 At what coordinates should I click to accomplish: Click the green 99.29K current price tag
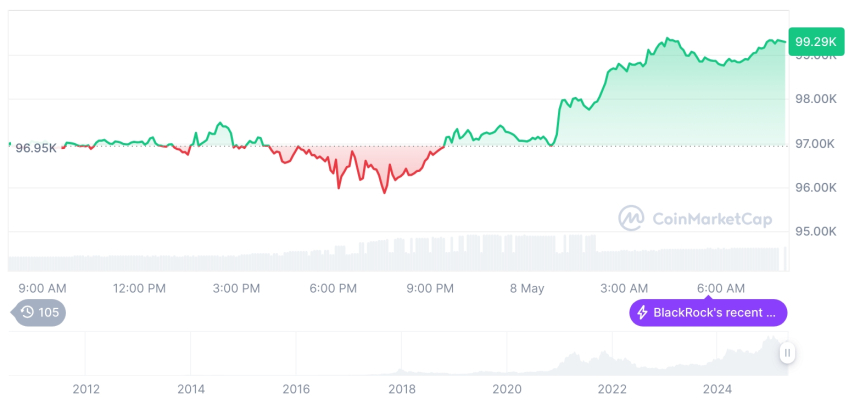tap(813, 42)
